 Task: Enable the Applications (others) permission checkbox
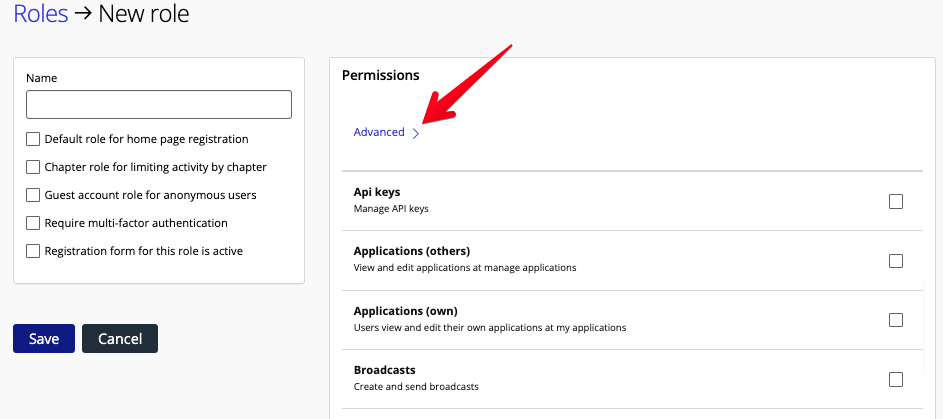coord(895,260)
